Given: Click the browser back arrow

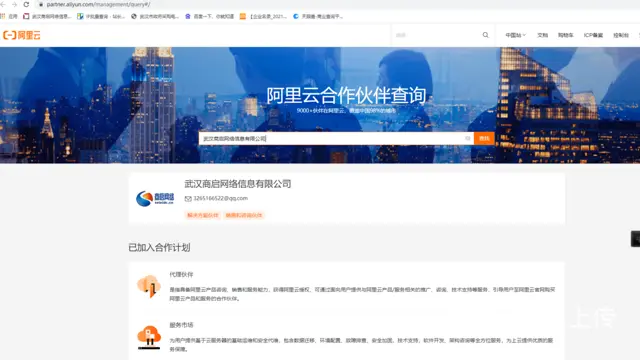Looking at the screenshot, I should coord(3,4).
